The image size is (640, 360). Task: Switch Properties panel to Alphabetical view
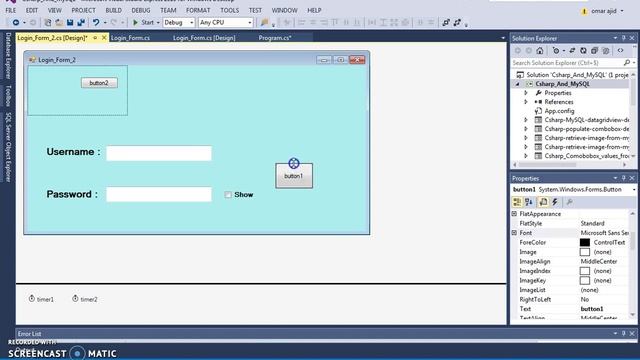pos(529,202)
